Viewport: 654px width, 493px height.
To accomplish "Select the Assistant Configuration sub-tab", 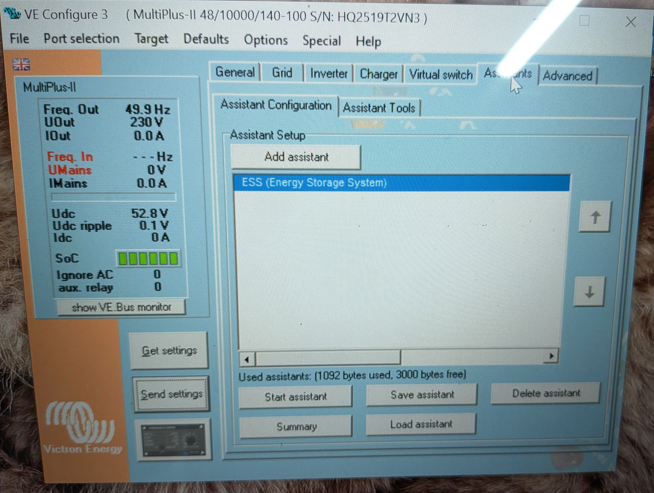I will 276,105.
